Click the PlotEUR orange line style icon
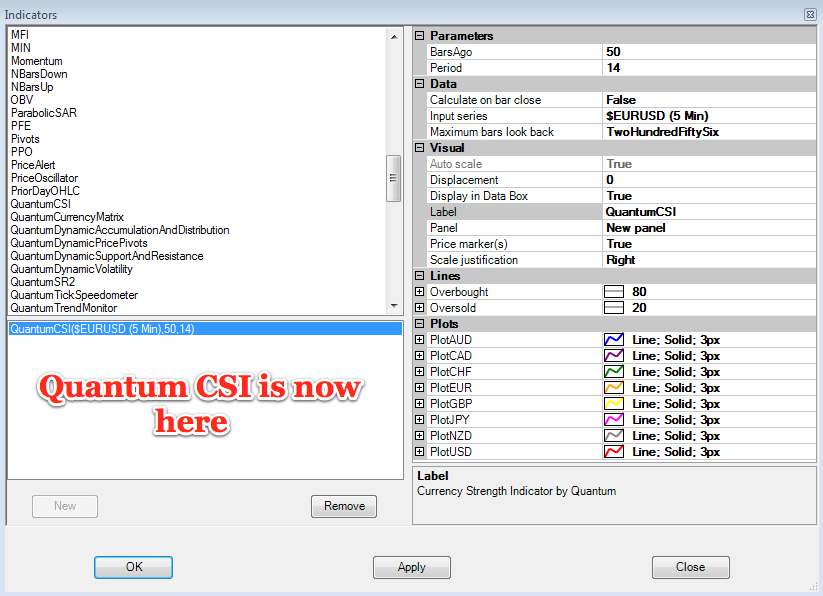 pyautogui.click(x=614, y=388)
